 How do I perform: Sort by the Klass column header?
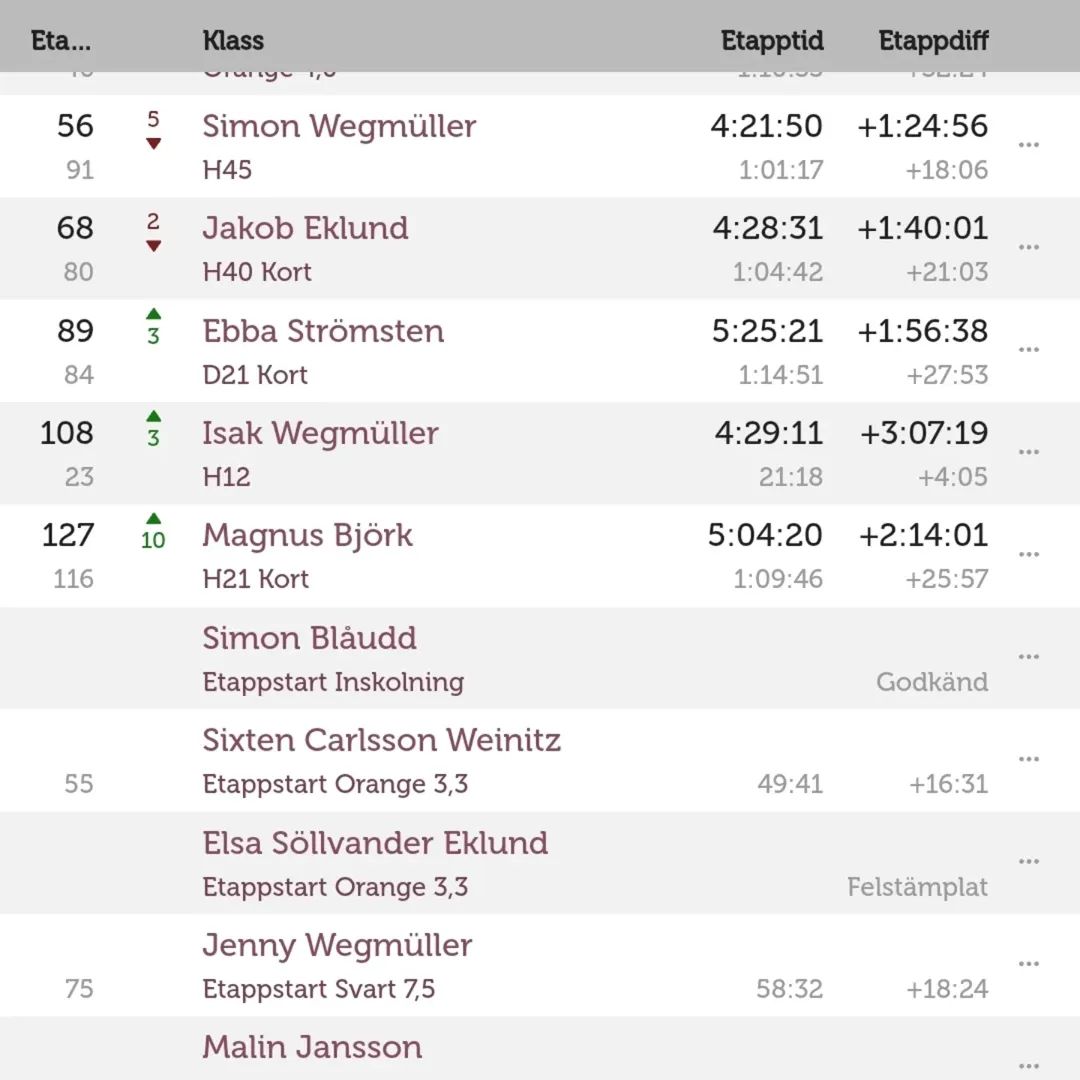coord(233,41)
